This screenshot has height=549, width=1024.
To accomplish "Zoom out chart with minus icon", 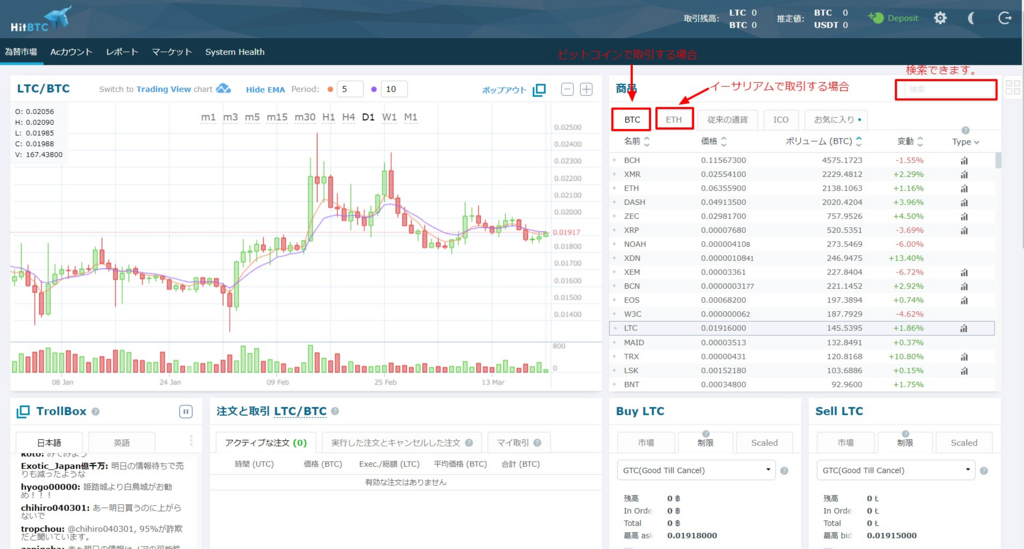I will [568, 90].
